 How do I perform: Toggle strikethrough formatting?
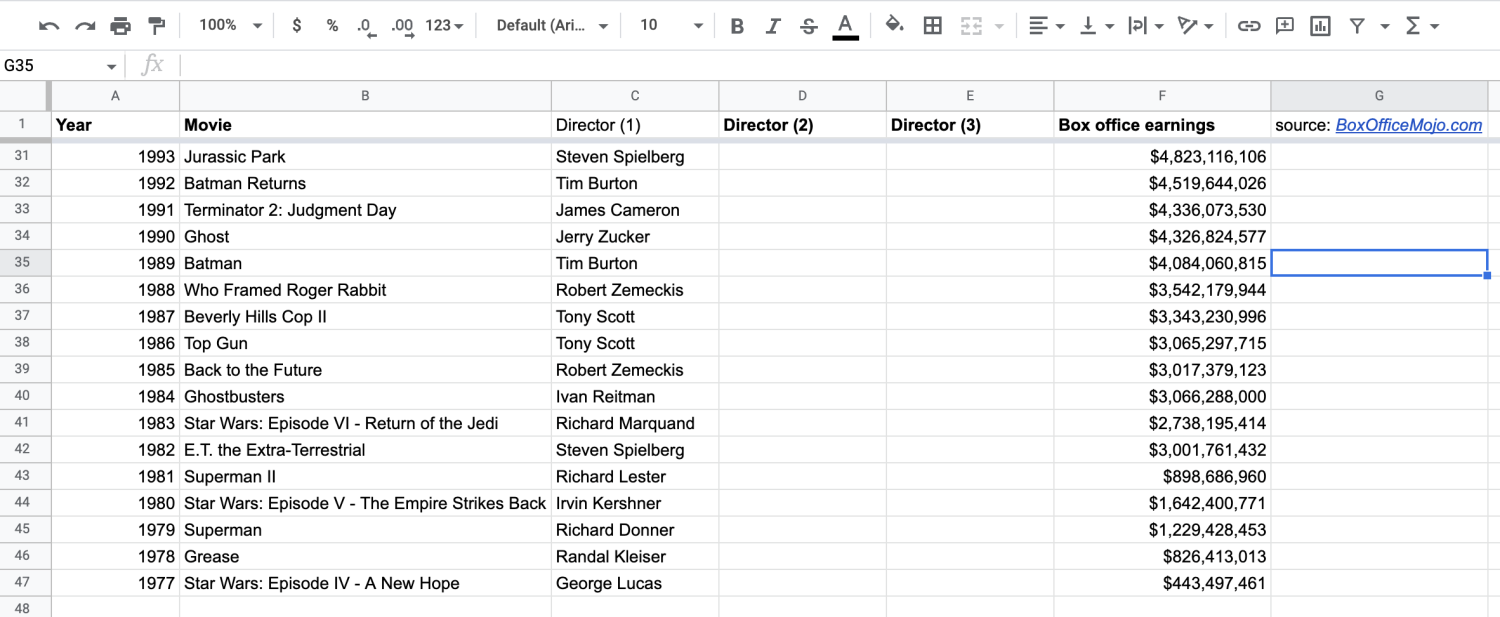coord(809,26)
